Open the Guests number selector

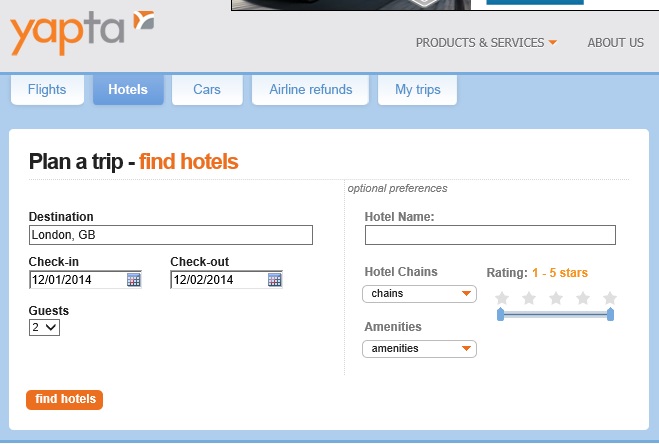coord(45,327)
